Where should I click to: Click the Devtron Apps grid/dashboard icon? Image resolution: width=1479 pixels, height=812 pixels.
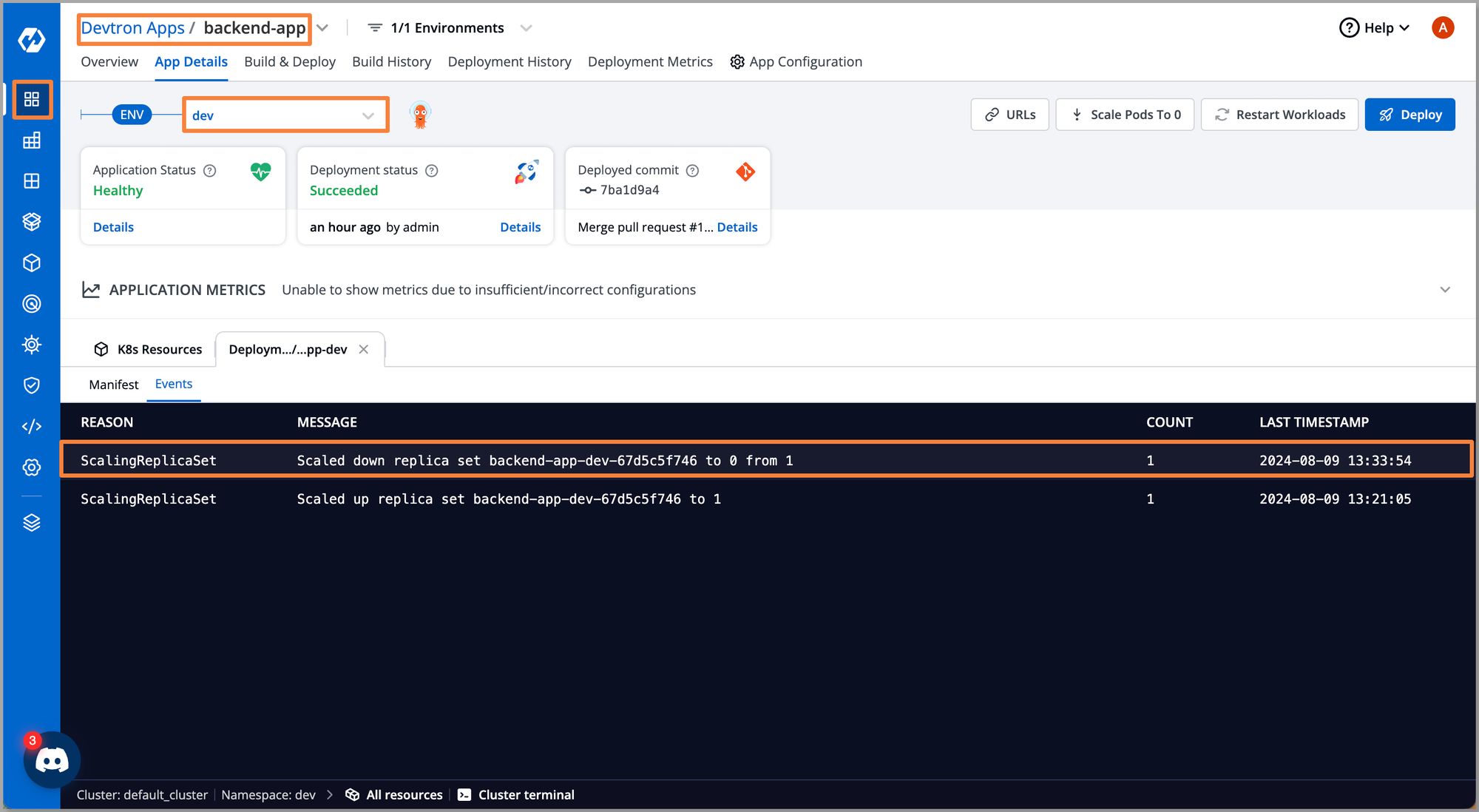(31, 99)
